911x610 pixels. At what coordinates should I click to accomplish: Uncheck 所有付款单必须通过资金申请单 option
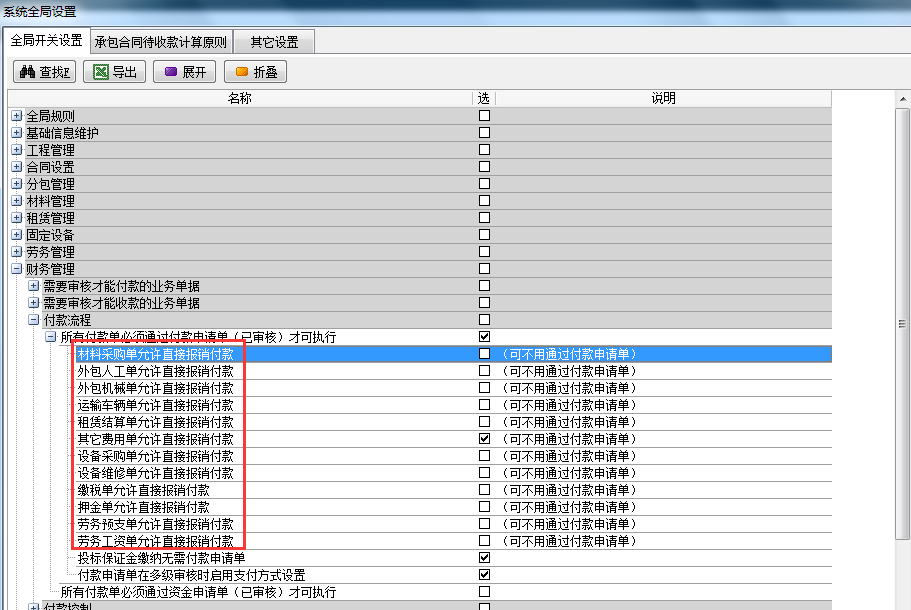484,591
